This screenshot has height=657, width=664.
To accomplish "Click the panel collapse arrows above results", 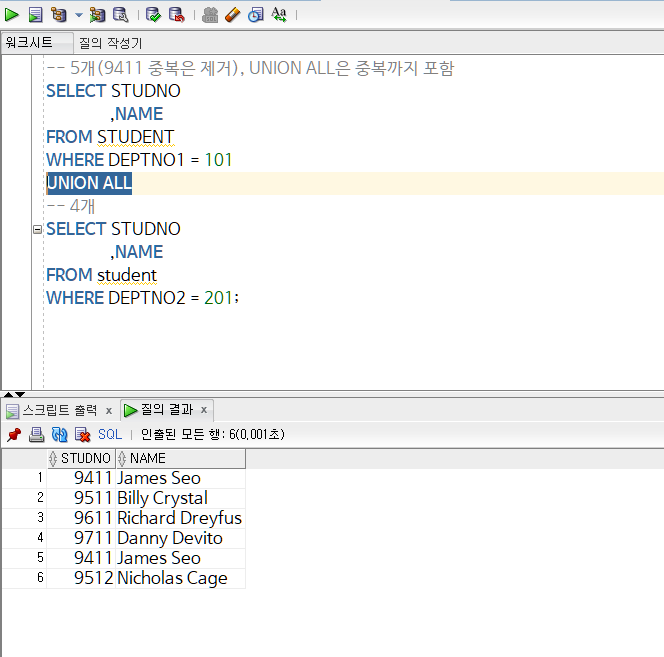I will click(x=14, y=394).
